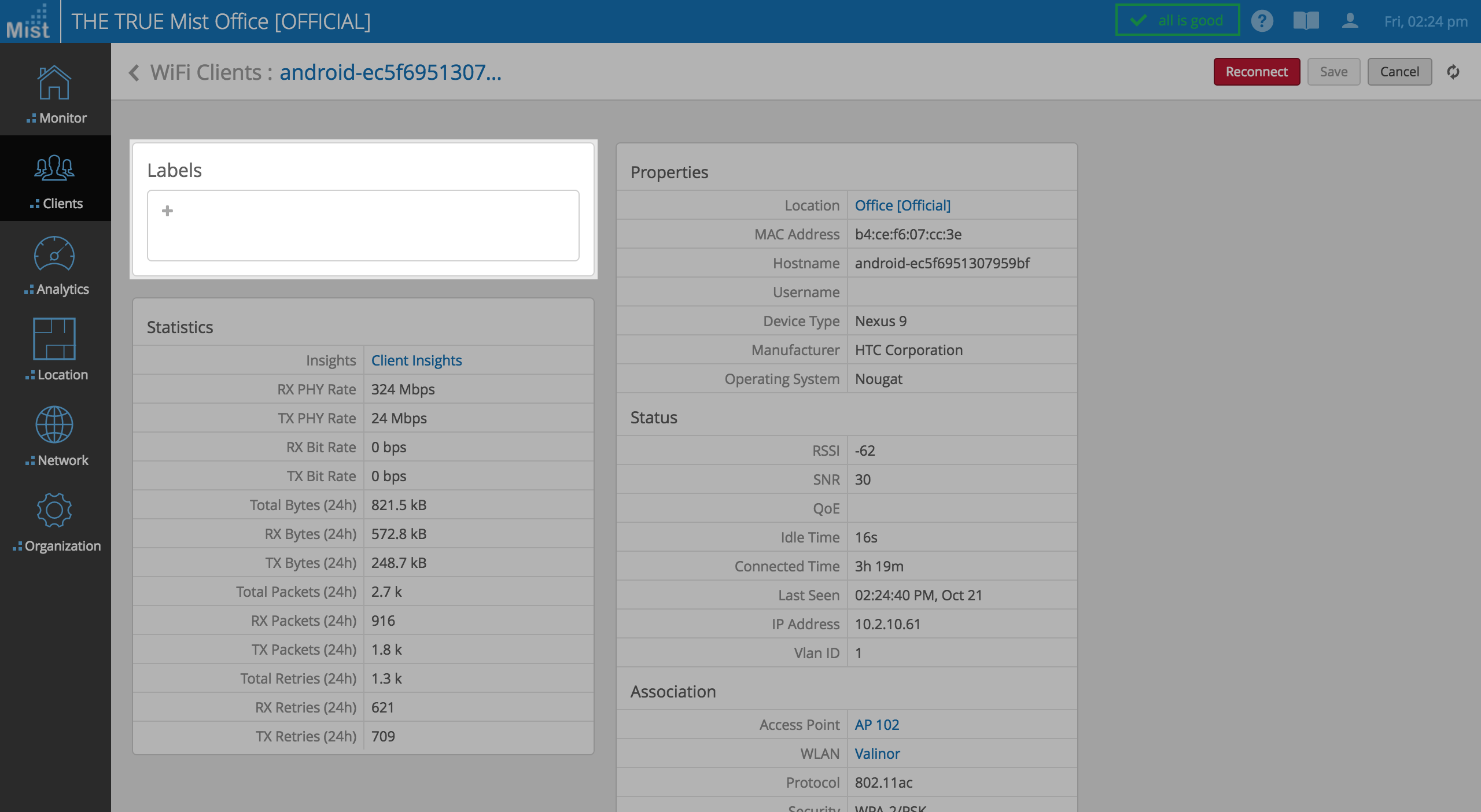
Task: Open the documentation book icon
Action: pos(1306,21)
